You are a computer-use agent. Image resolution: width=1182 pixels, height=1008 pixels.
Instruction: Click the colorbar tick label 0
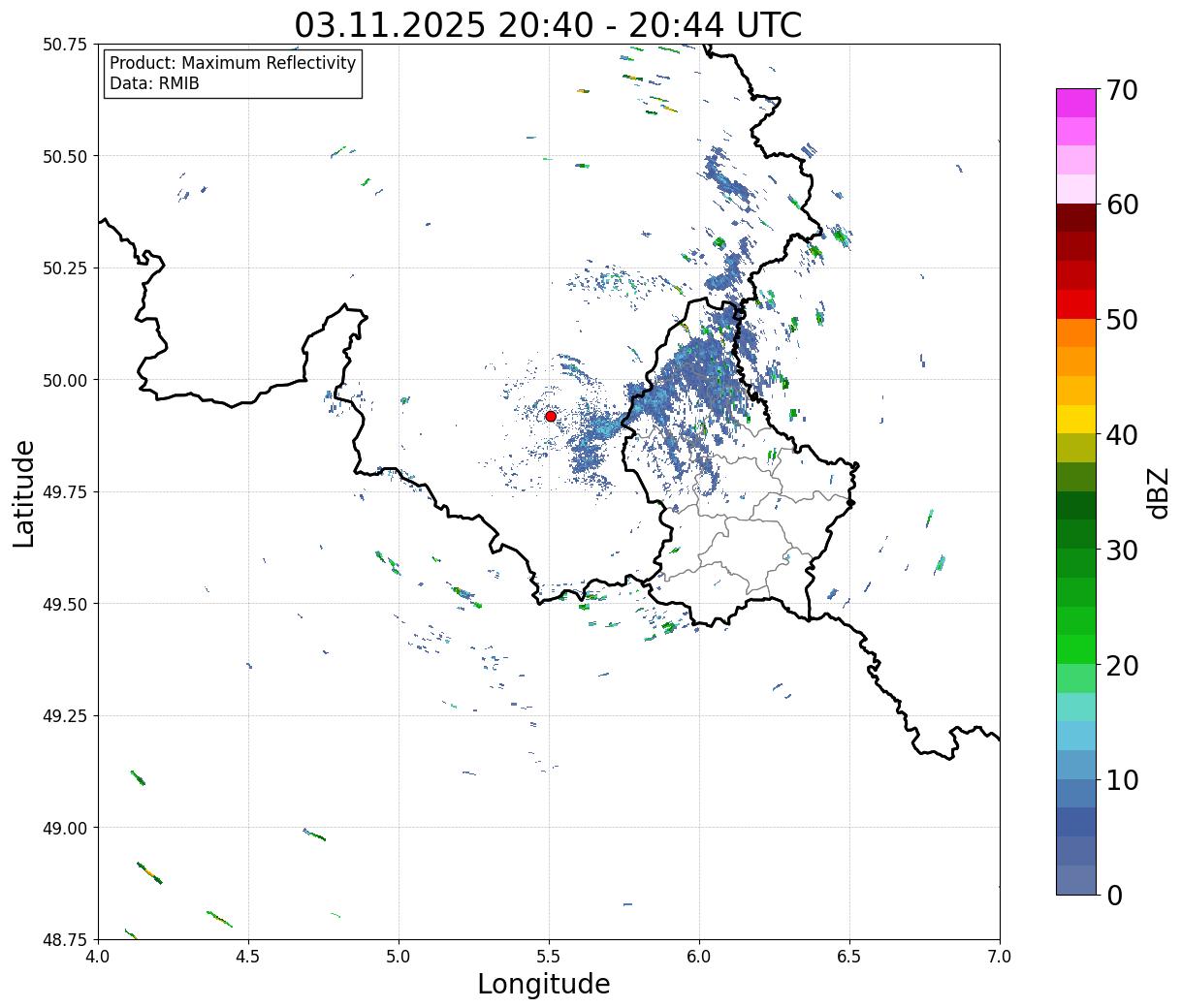click(x=1113, y=896)
